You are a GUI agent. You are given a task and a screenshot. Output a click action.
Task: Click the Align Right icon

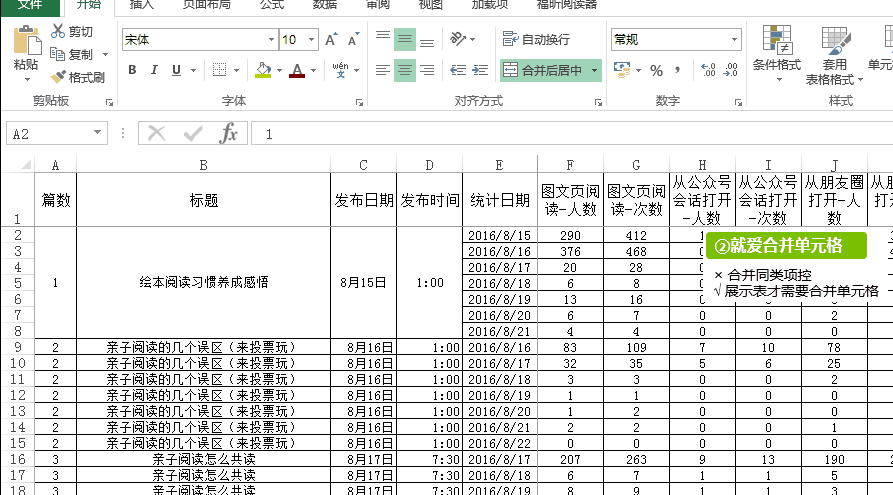[x=428, y=70]
